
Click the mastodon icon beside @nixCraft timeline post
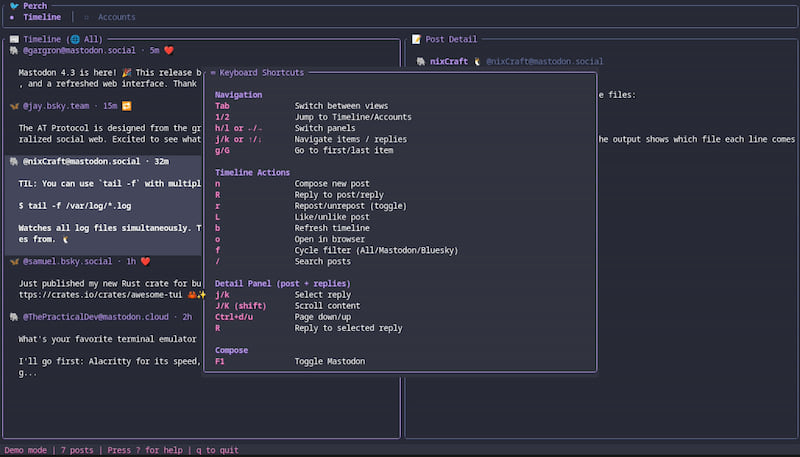tap(14, 162)
